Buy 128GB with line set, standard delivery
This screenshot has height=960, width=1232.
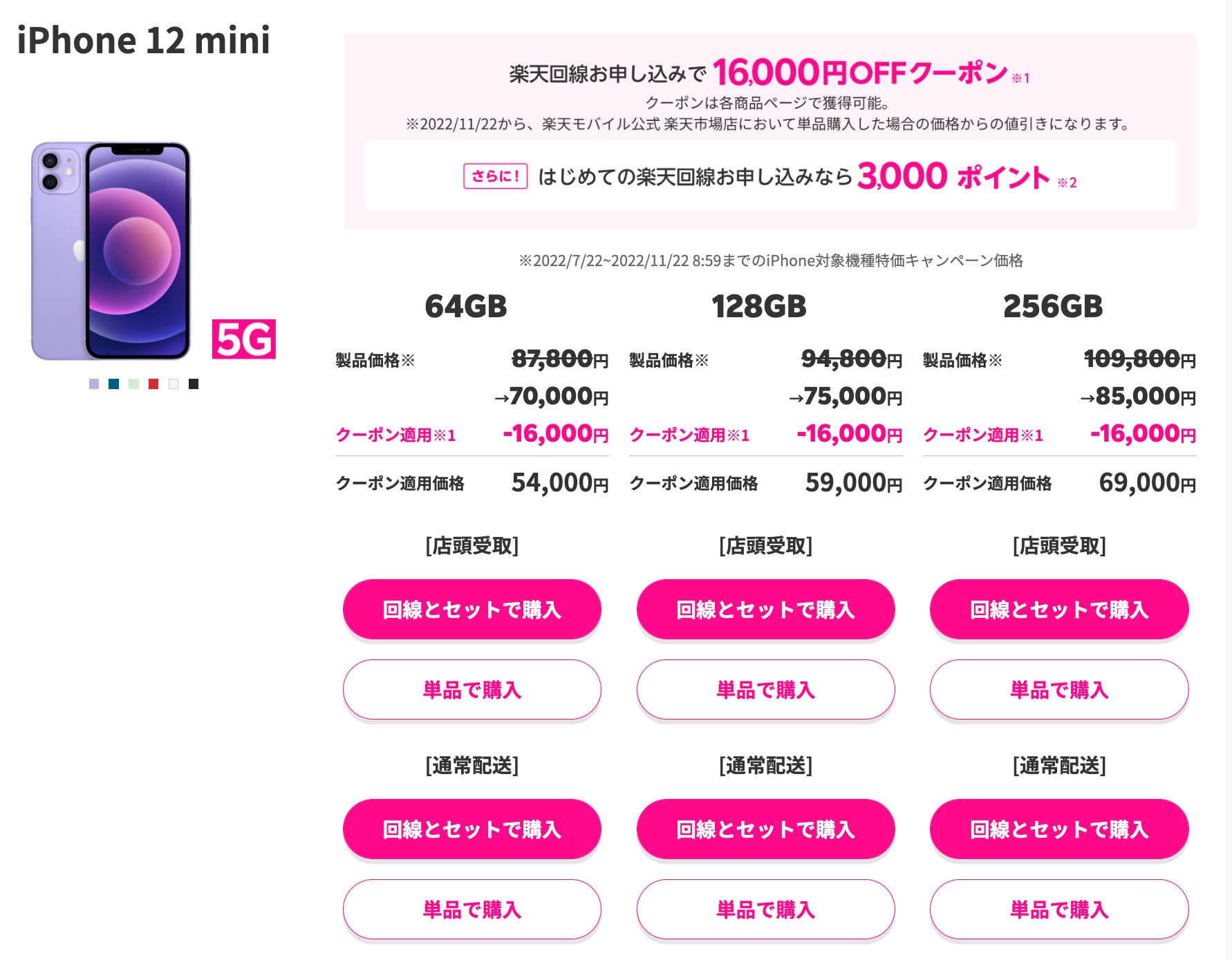[x=766, y=829]
